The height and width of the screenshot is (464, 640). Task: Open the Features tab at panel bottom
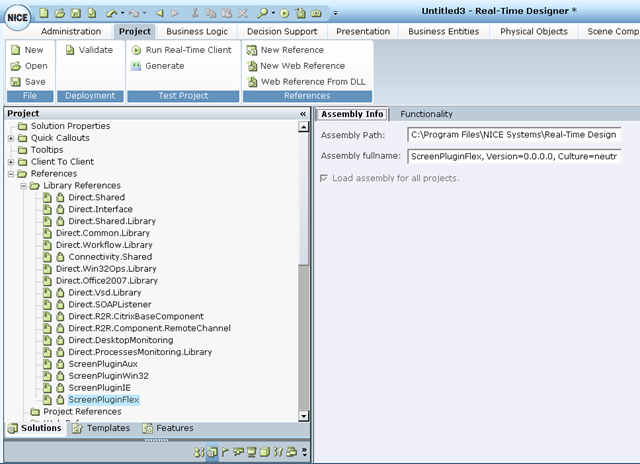coord(168,428)
